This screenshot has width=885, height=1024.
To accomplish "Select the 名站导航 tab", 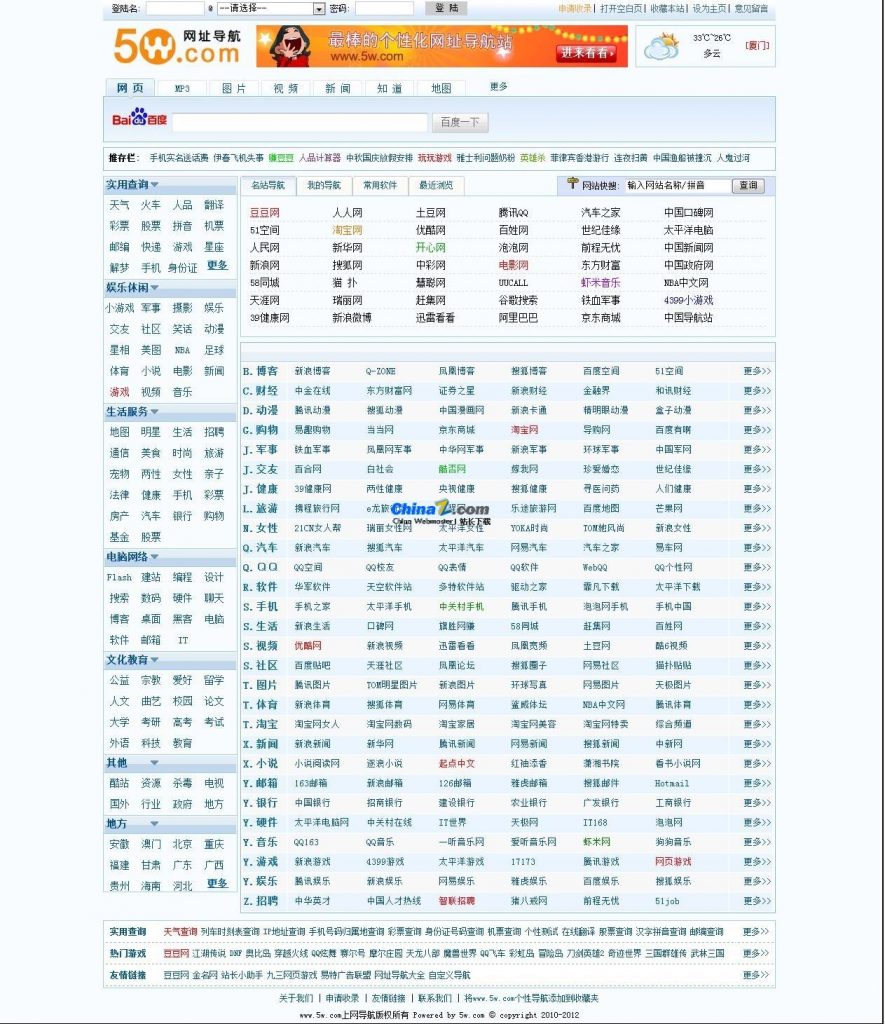I will (x=268, y=185).
